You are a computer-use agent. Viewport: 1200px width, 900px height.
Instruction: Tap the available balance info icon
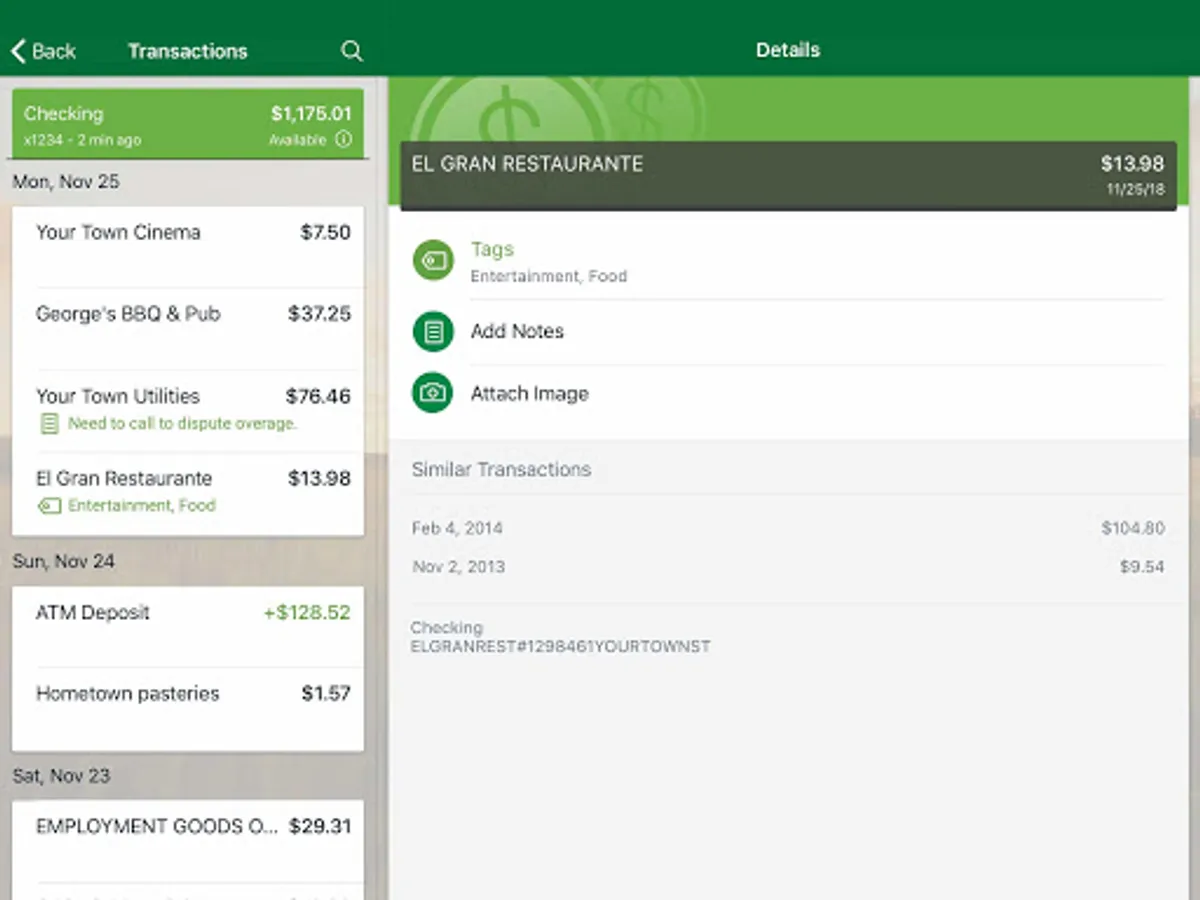point(343,140)
